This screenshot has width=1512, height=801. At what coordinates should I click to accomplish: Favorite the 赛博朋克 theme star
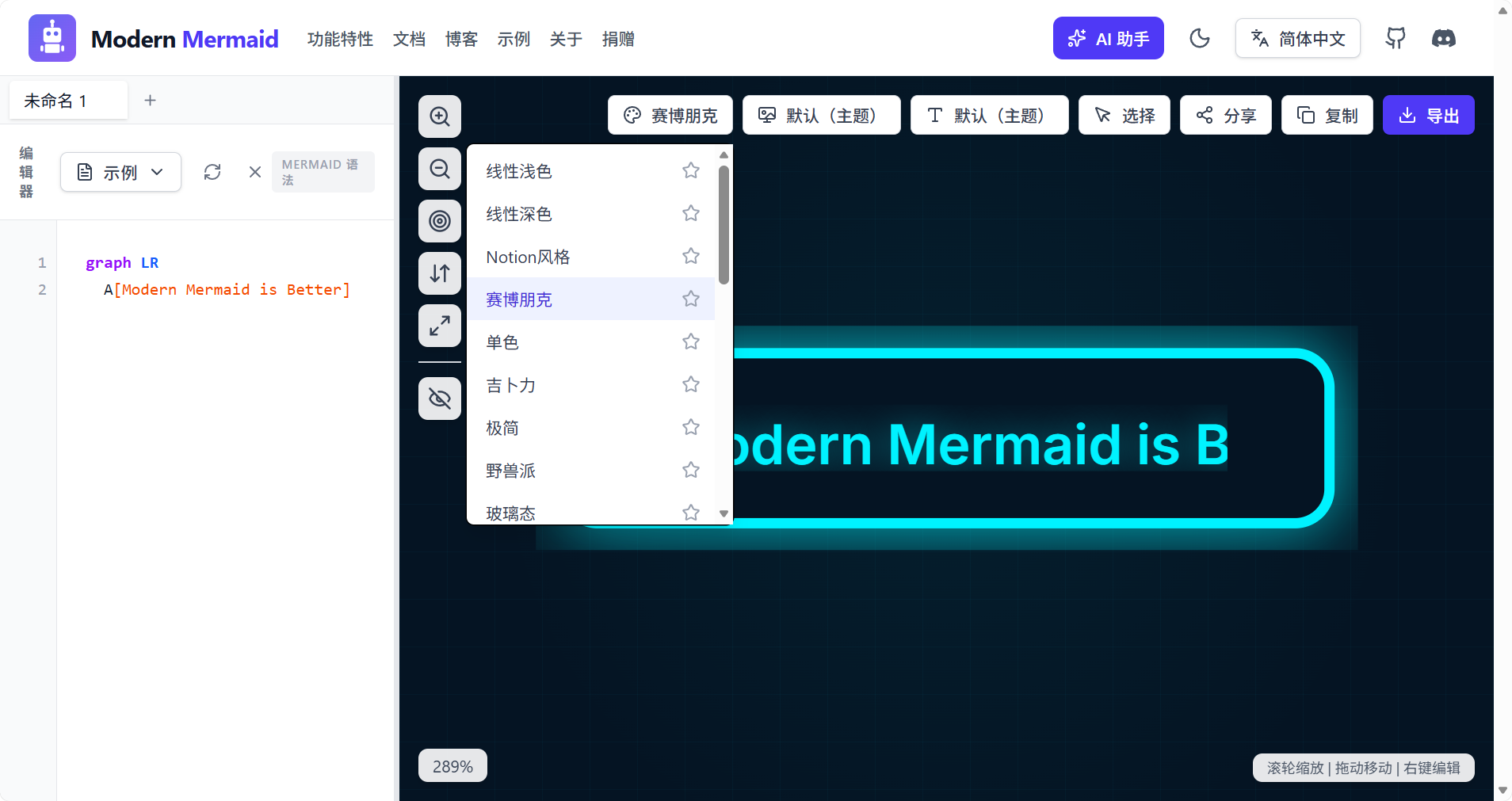tap(691, 299)
